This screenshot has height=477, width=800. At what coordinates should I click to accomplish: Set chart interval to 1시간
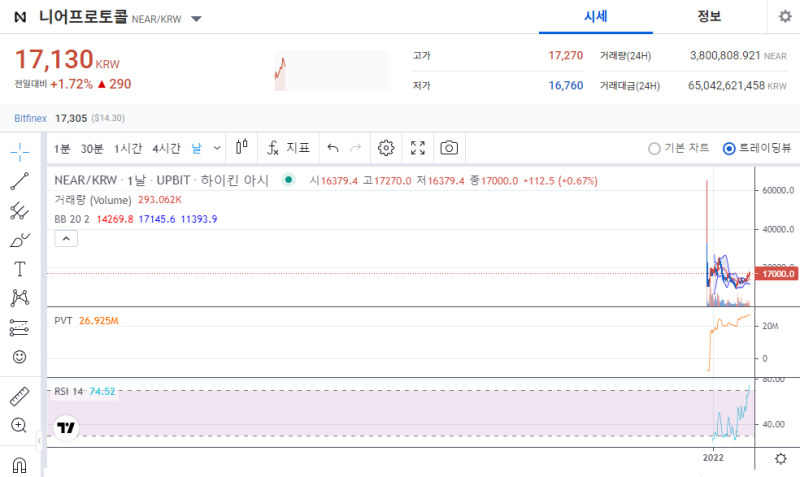pos(128,148)
